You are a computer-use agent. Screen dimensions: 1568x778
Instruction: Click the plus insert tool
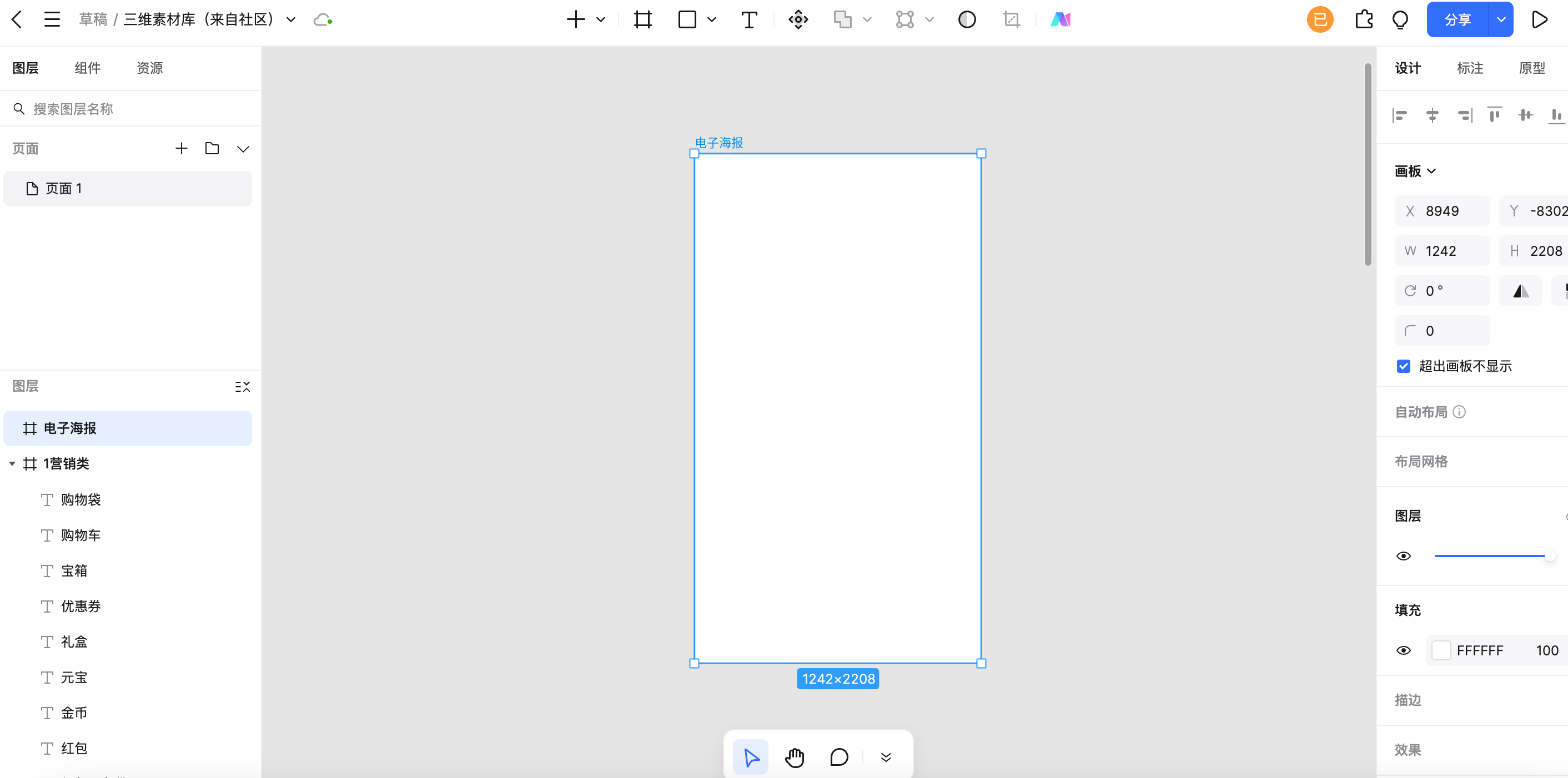coord(575,19)
